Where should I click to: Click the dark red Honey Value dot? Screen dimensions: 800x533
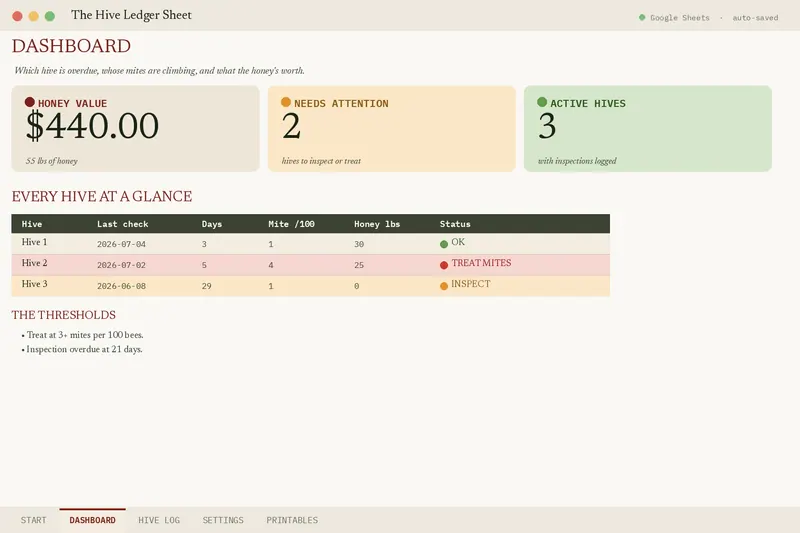[x=30, y=102]
